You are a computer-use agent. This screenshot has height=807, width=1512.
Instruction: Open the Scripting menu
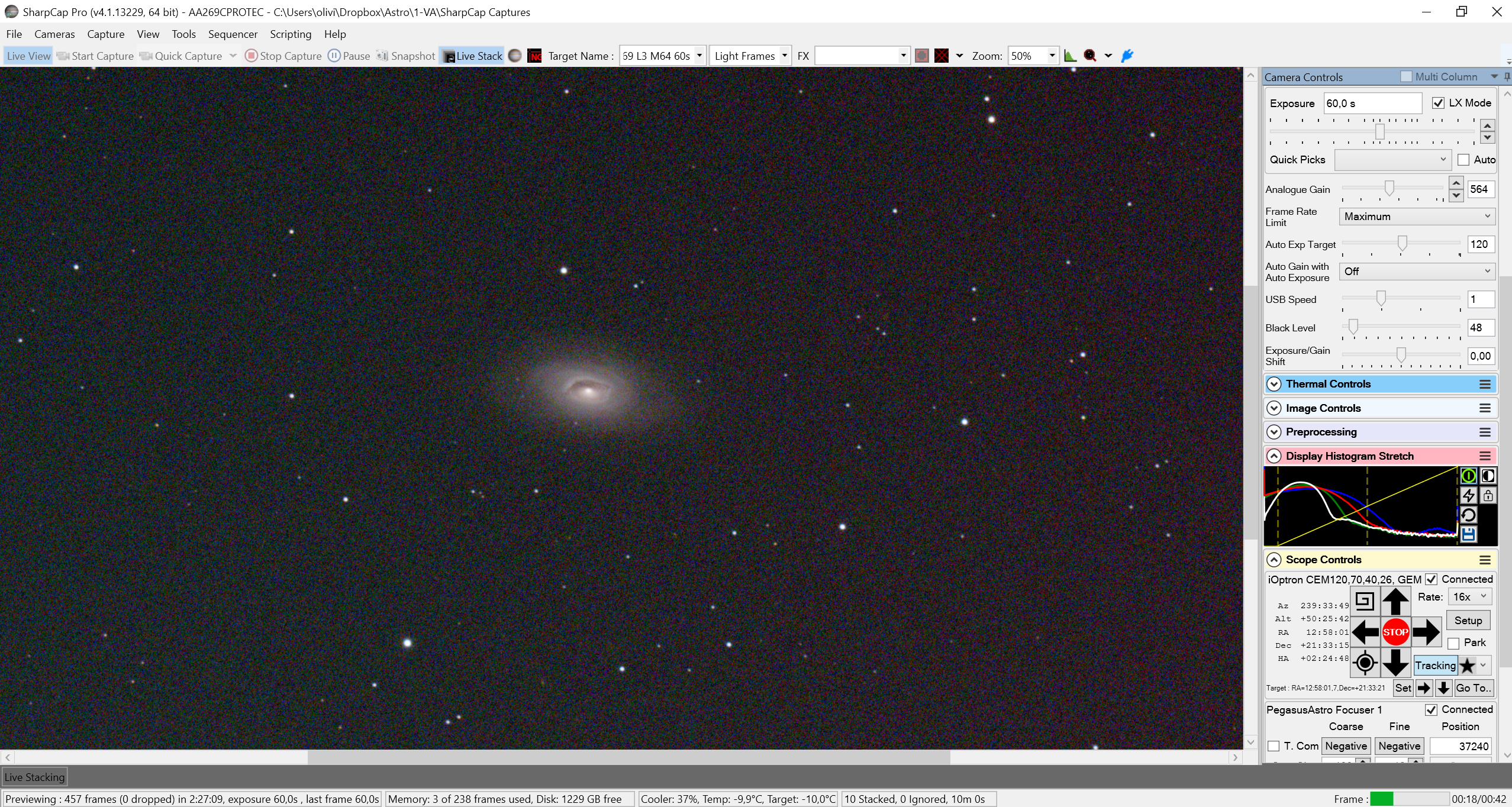tap(291, 34)
